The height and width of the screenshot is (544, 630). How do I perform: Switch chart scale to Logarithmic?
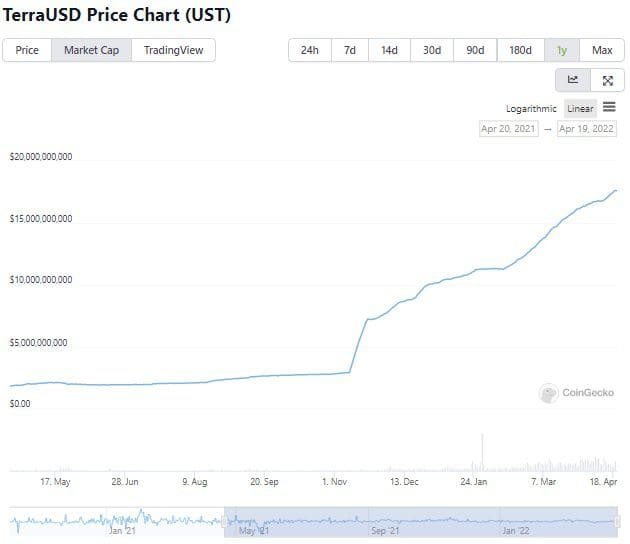[531, 109]
